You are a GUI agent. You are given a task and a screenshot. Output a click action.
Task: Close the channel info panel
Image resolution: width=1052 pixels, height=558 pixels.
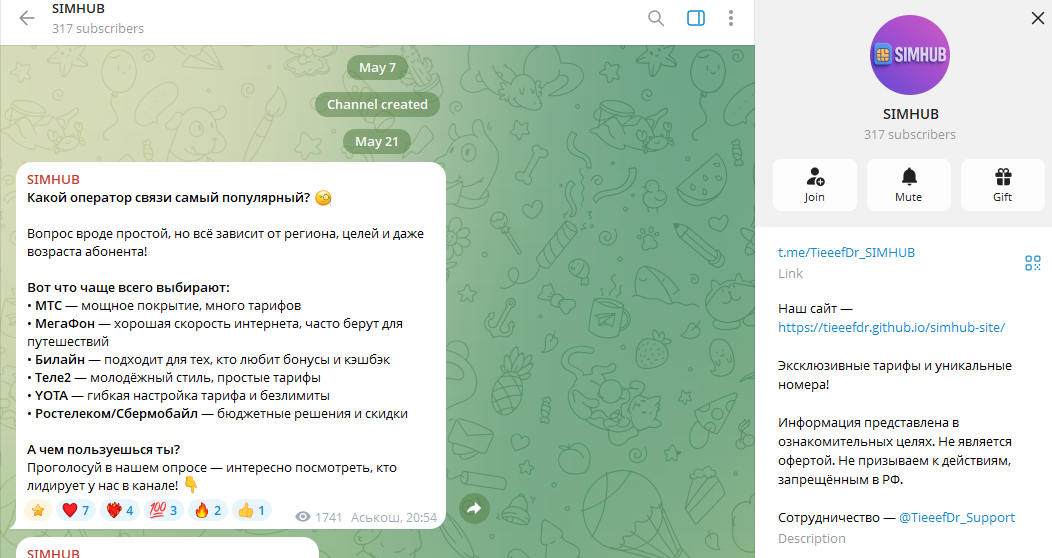coord(1037,18)
